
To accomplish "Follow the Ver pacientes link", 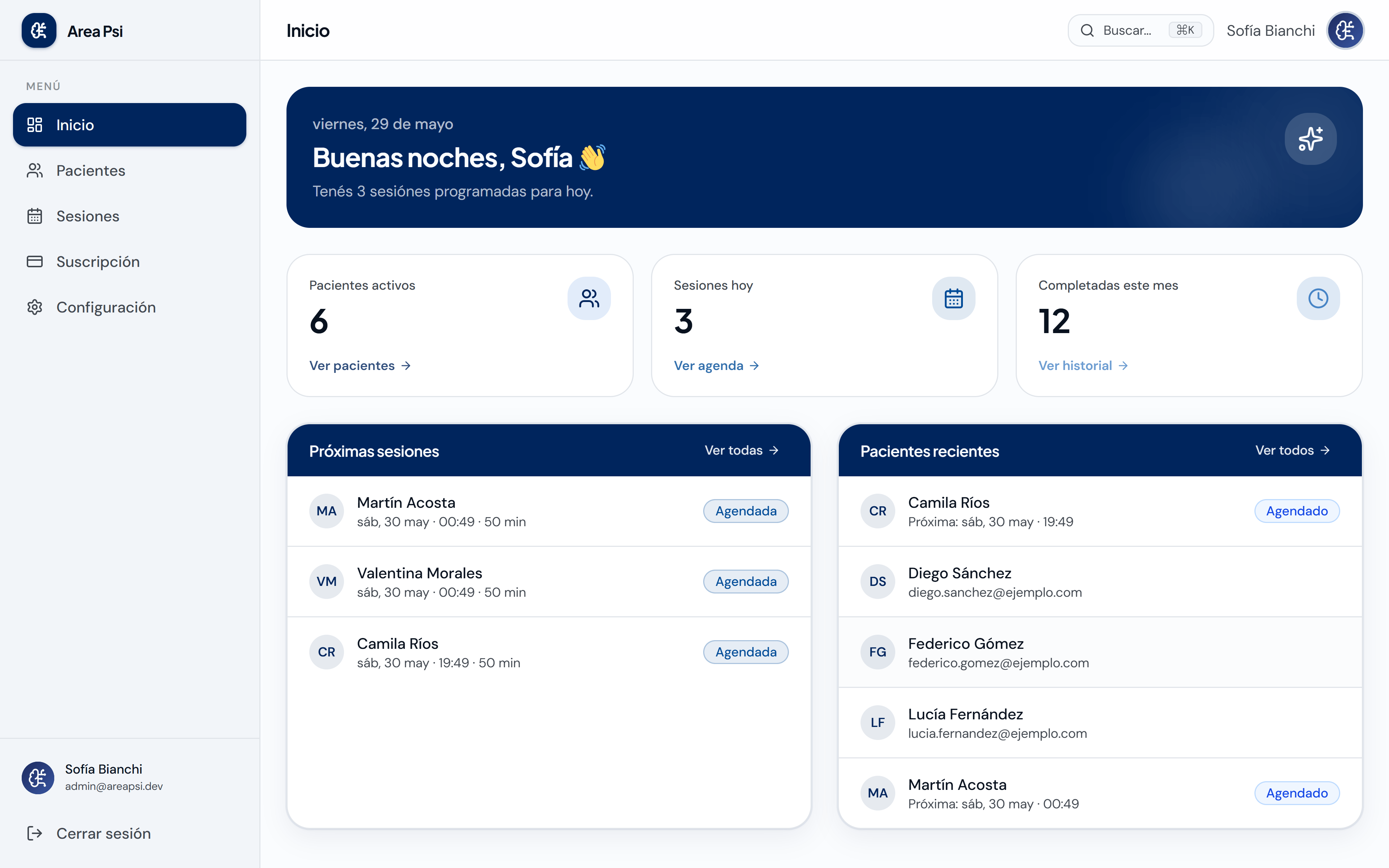I will pos(360,366).
